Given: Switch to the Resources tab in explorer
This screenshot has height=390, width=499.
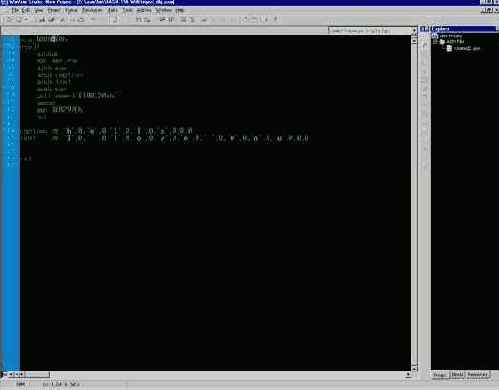Looking at the screenshot, I should click(x=477, y=375).
